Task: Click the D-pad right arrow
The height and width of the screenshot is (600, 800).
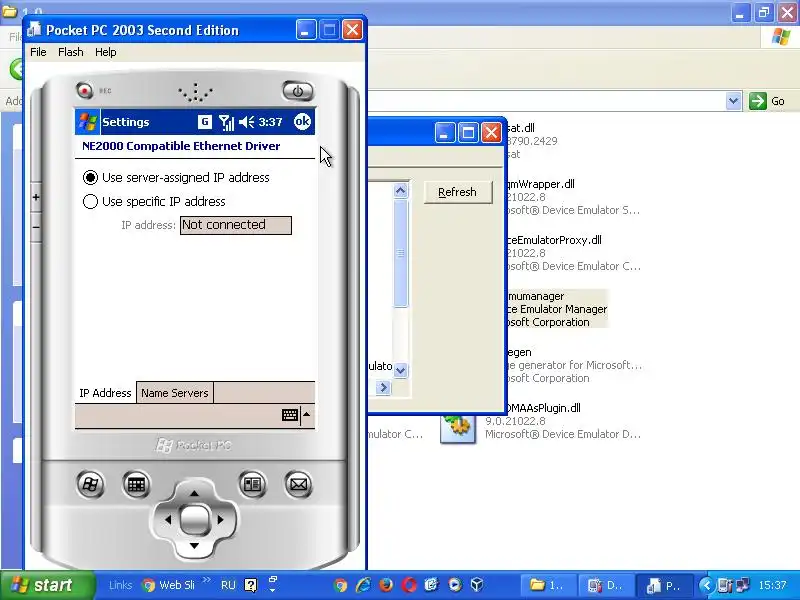Action: (x=220, y=520)
